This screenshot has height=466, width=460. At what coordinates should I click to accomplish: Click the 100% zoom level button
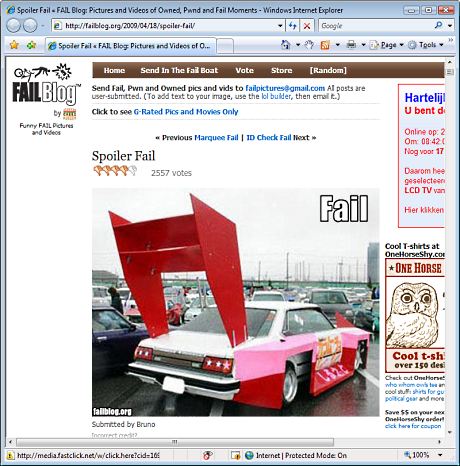(x=417, y=455)
